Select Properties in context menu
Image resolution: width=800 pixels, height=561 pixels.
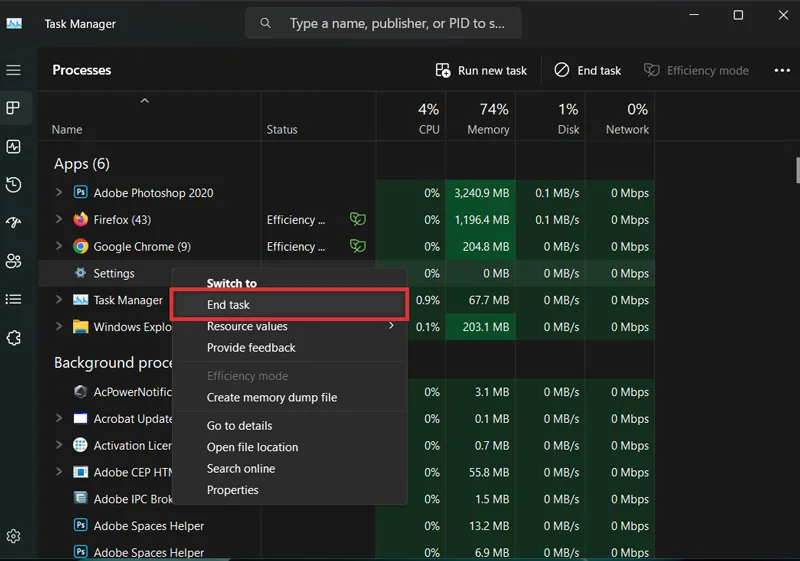[289, 490]
